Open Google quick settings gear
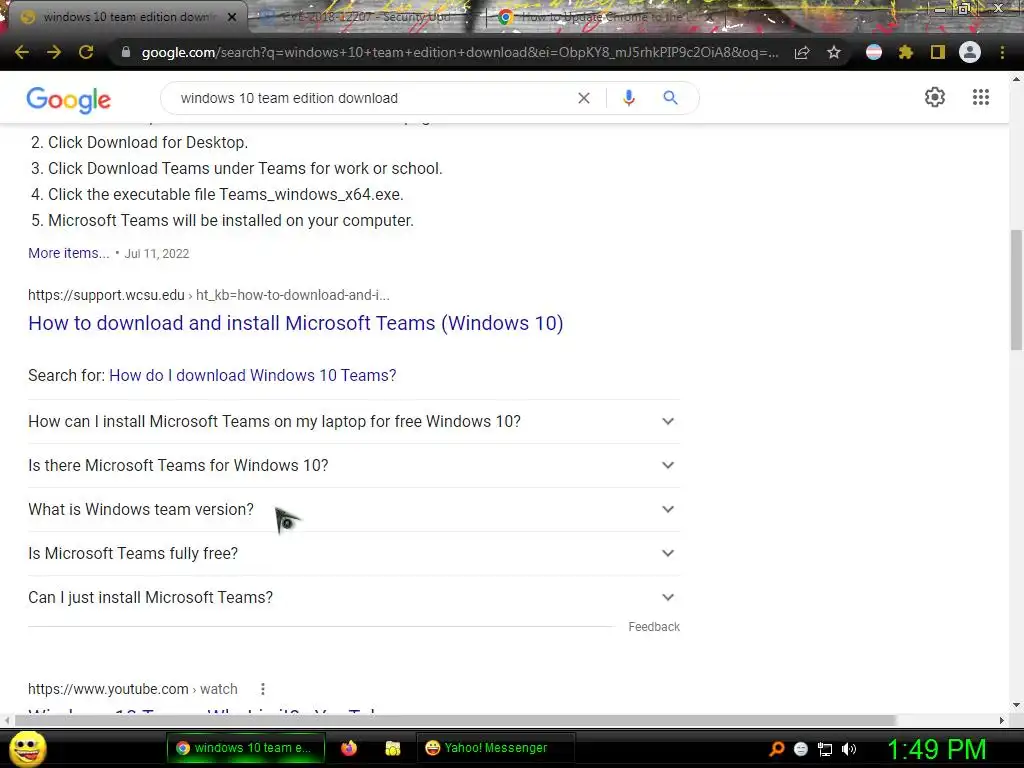 pos(935,97)
